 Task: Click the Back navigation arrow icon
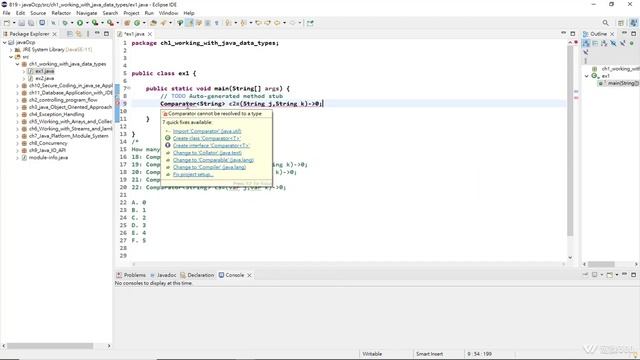277,23
